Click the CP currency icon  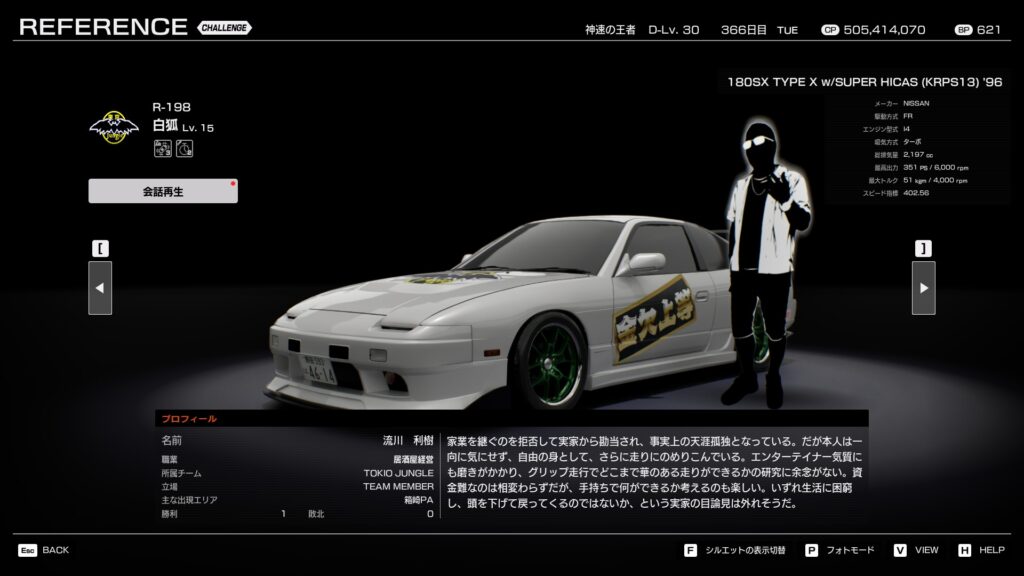829,30
